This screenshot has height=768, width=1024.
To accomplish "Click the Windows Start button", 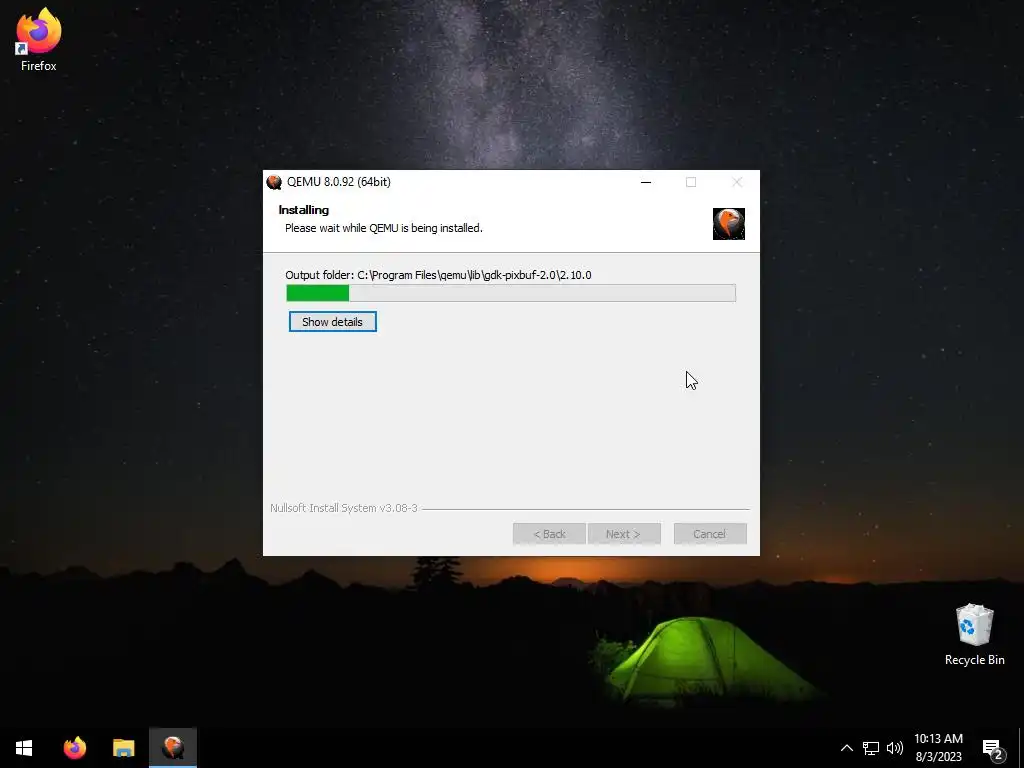I will pos(24,748).
